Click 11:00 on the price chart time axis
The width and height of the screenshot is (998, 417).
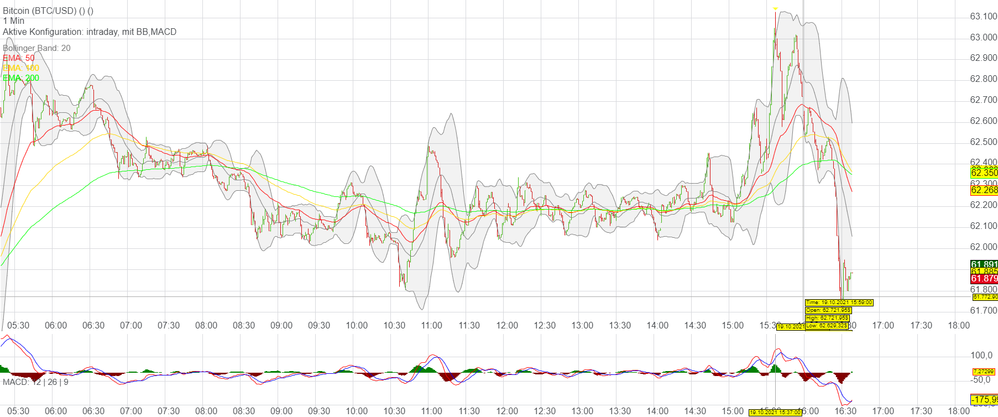[x=432, y=325]
